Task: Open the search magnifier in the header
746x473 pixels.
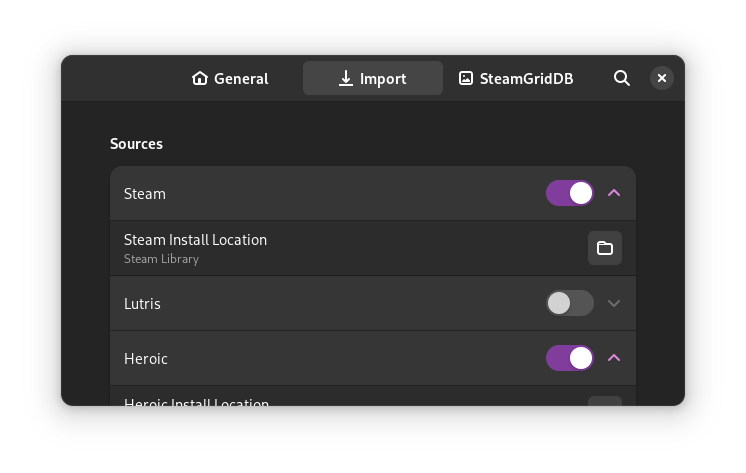Action: click(622, 78)
